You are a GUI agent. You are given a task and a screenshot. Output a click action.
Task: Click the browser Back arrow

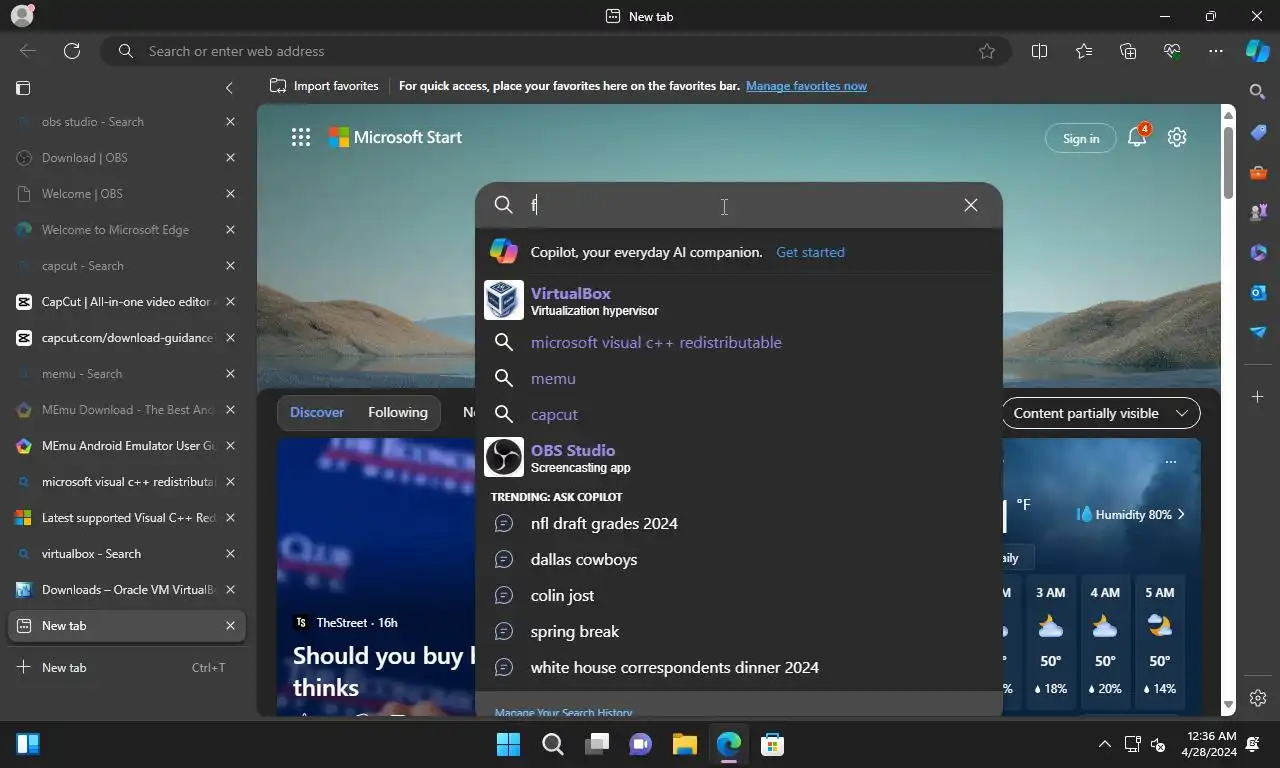click(x=28, y=51)
